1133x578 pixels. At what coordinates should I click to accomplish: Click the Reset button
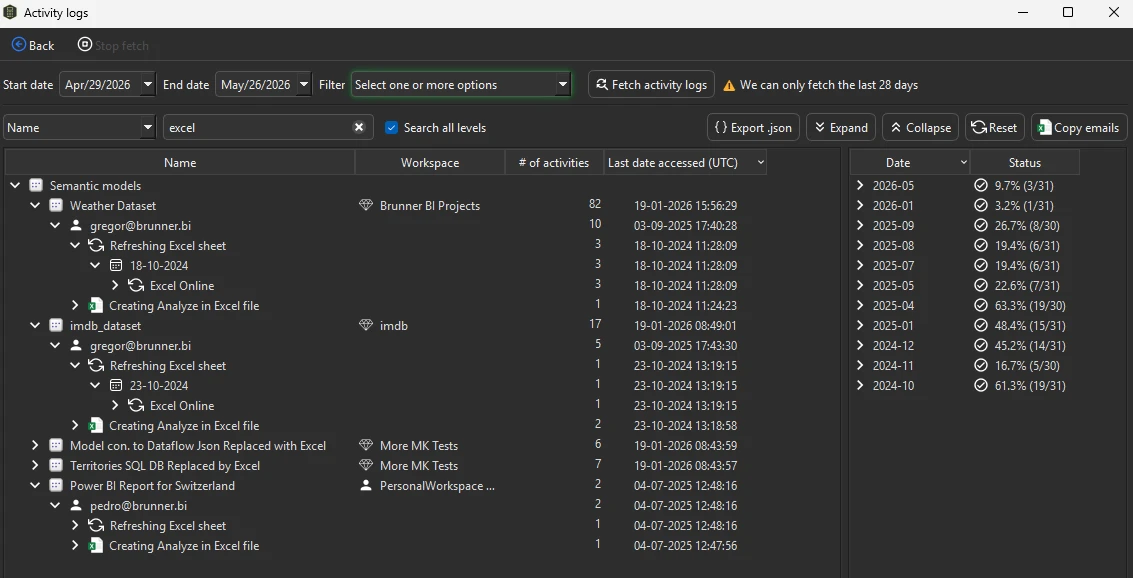pos(994,128)
